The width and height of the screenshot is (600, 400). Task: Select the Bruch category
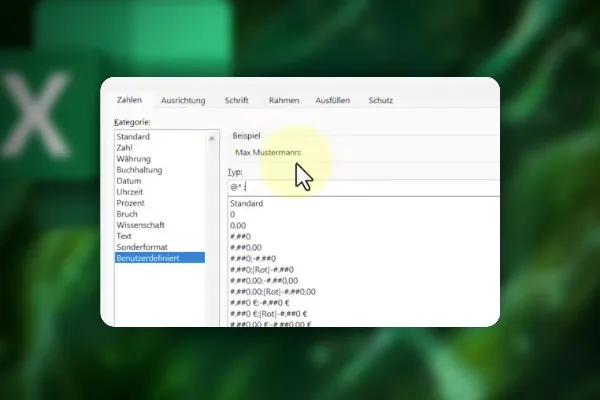(x=160, y=214)
